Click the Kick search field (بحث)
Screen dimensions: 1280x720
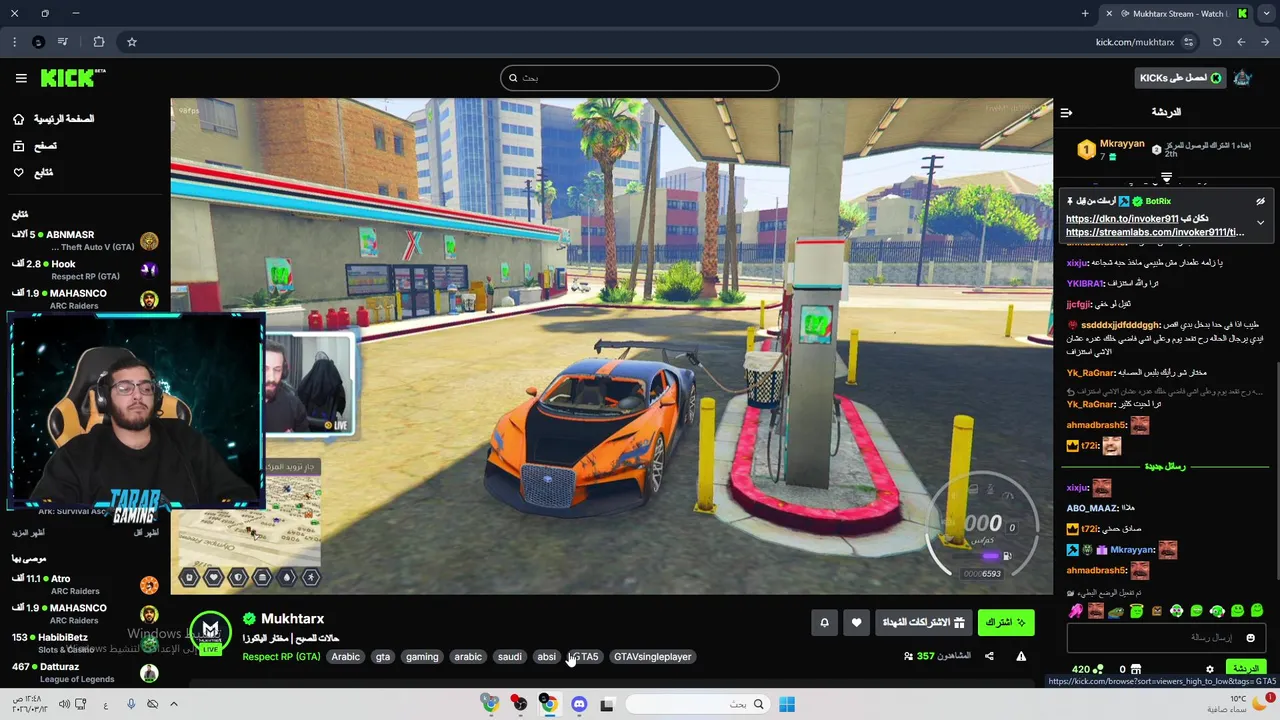tap(640, 78)
